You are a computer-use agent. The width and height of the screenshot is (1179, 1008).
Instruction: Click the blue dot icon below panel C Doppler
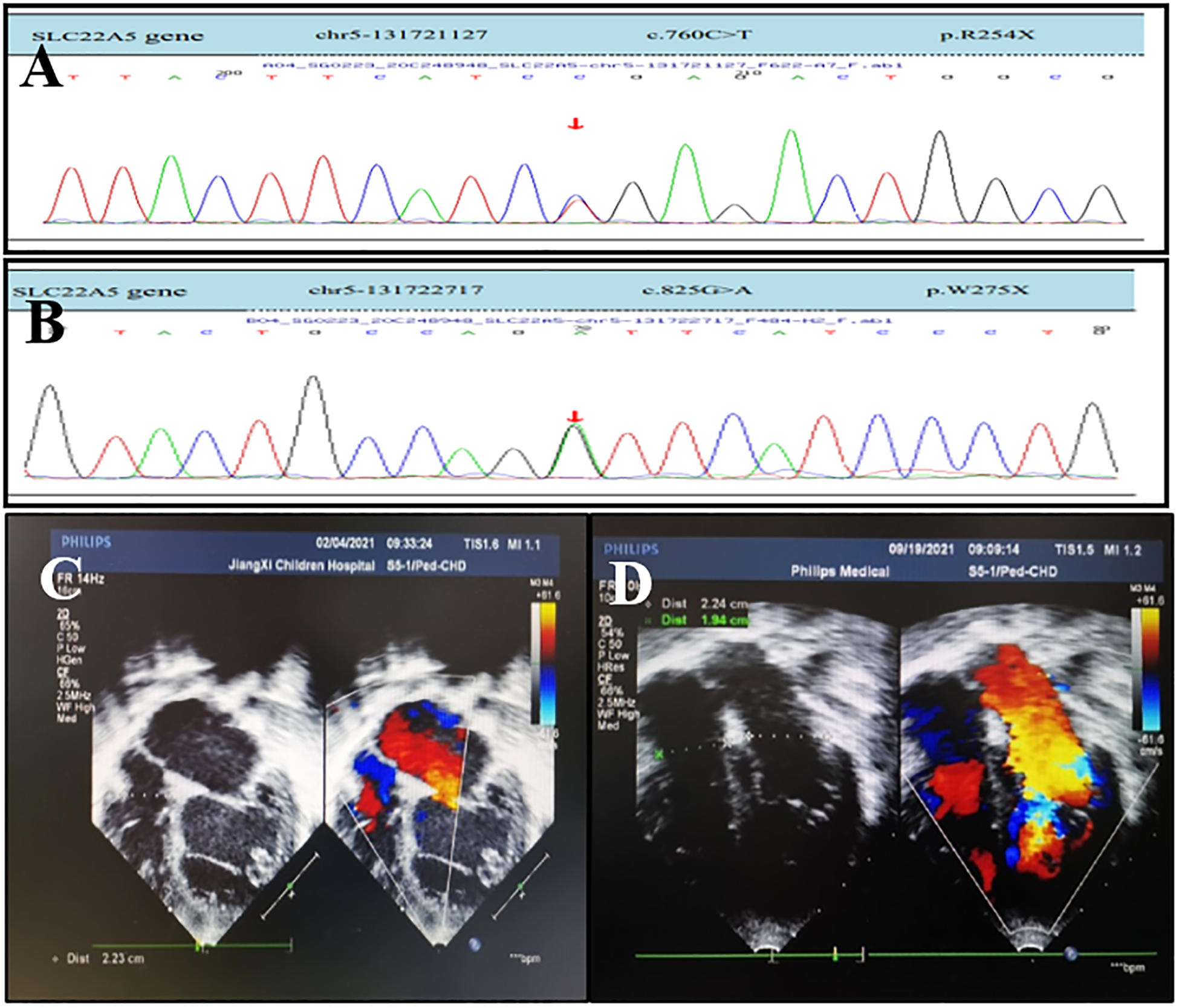pyautogui.click(x=475, y=944)
